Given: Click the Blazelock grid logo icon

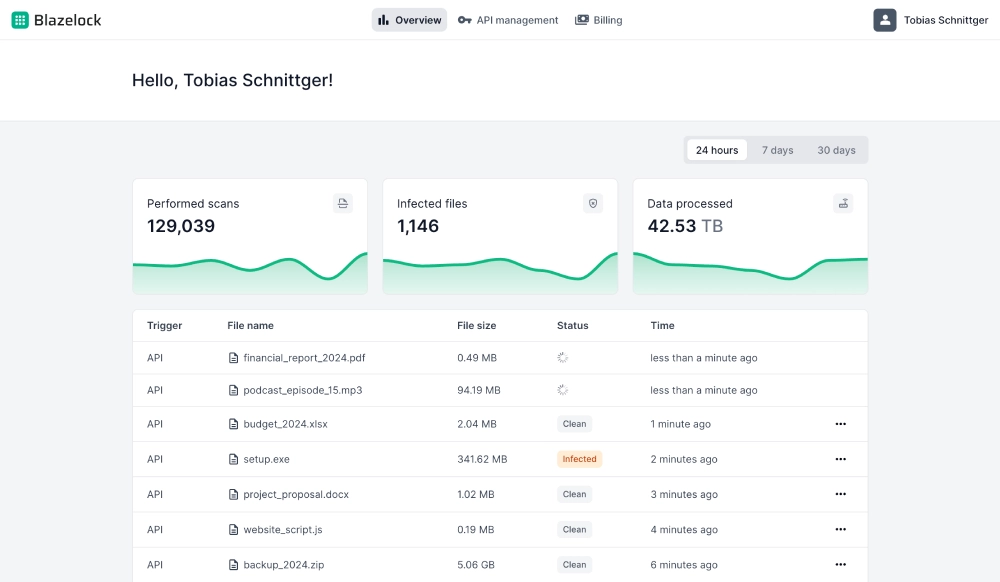Looking at the screenshot, I should (18, 19).
